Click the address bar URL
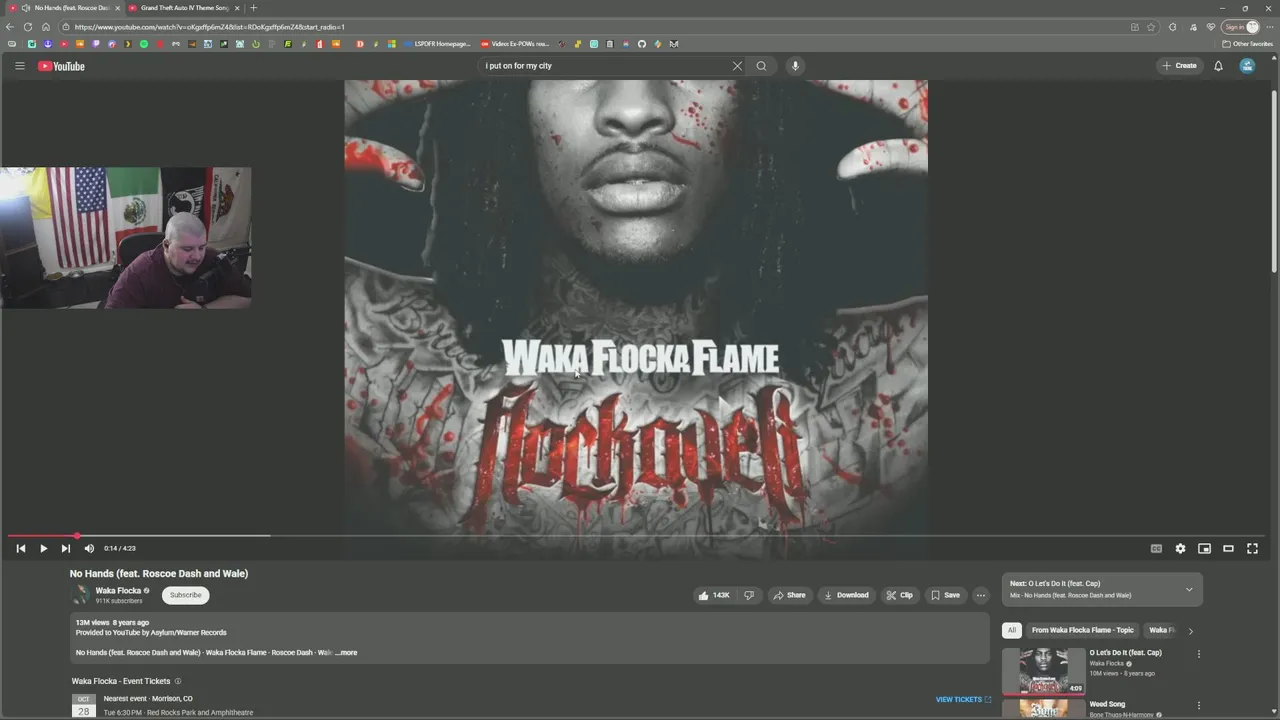Screen dimensions: 1280x720 tap(209, 27)
